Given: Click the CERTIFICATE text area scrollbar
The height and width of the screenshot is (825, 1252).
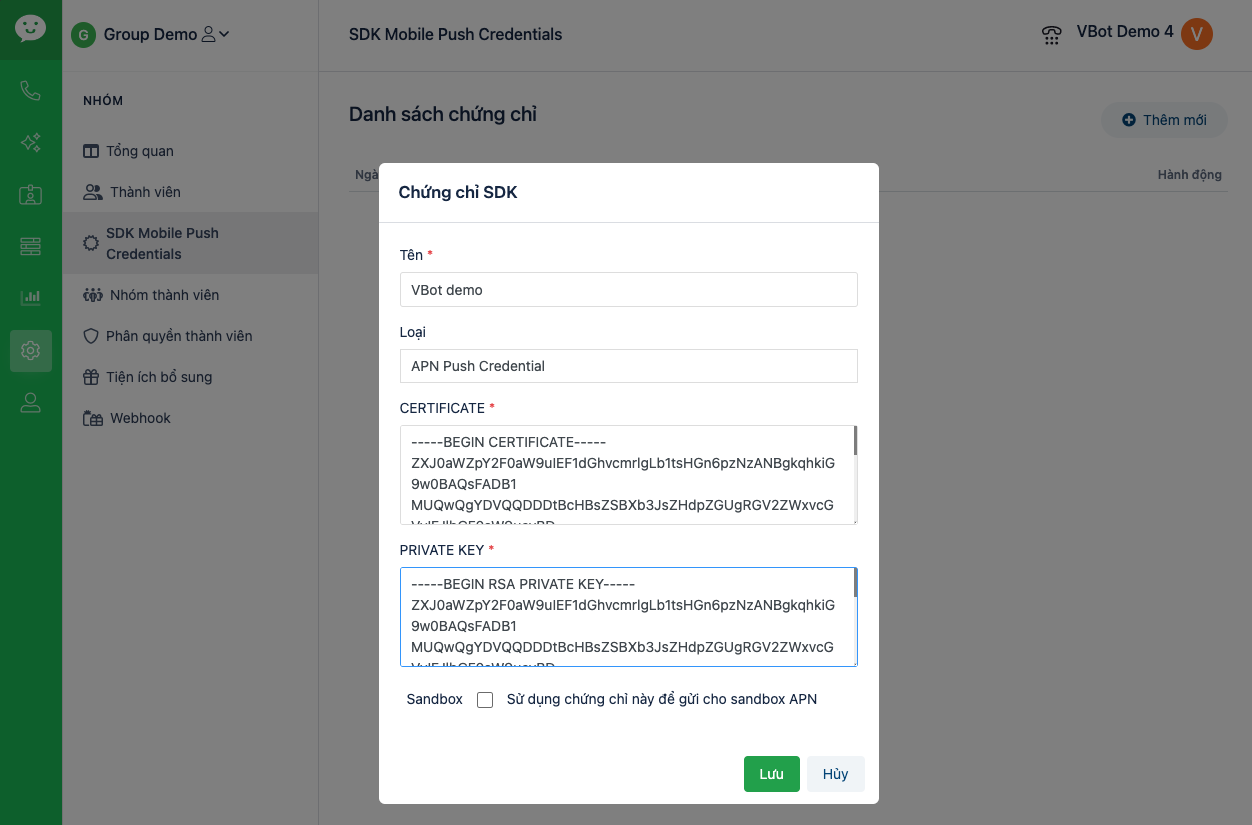Looking at the screenshot, I should pos(855,442).
